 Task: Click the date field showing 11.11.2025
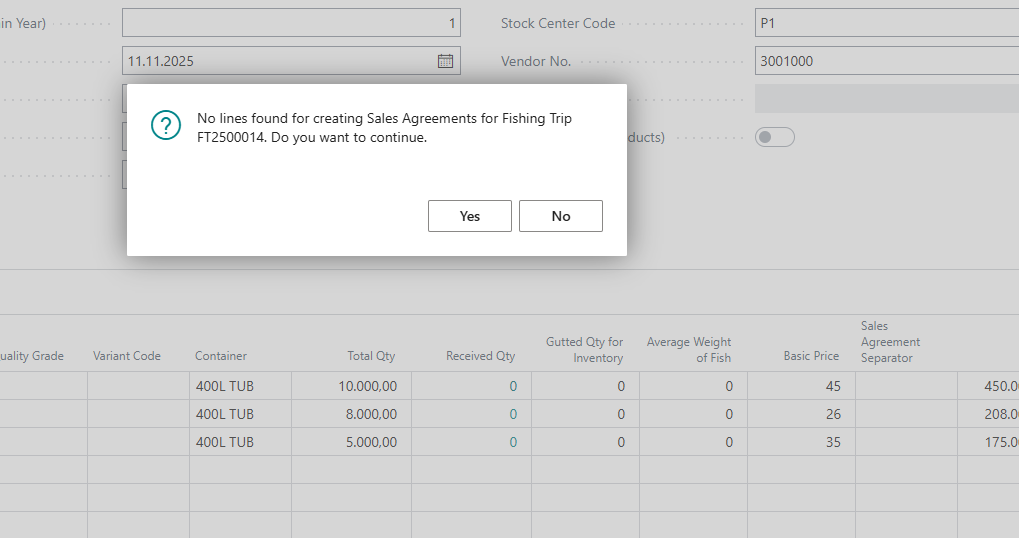click(x=278, y=61)
